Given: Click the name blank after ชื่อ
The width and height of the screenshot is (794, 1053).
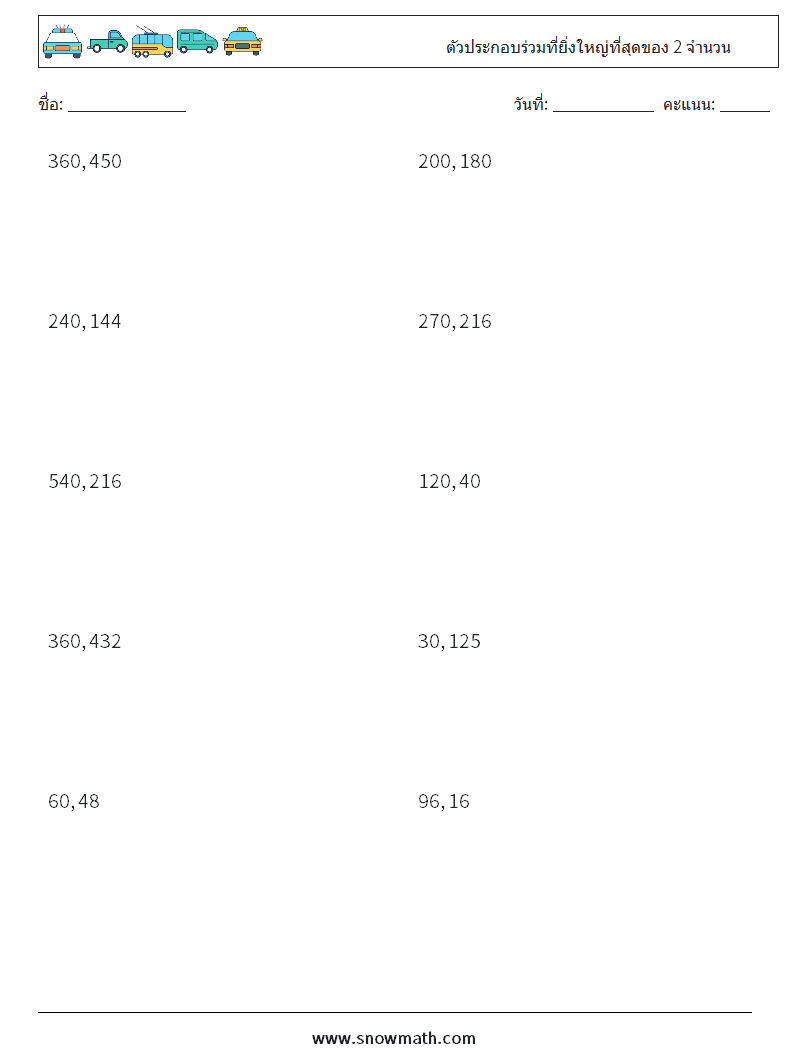Looking at the screenshot, I should pos(127,105).
